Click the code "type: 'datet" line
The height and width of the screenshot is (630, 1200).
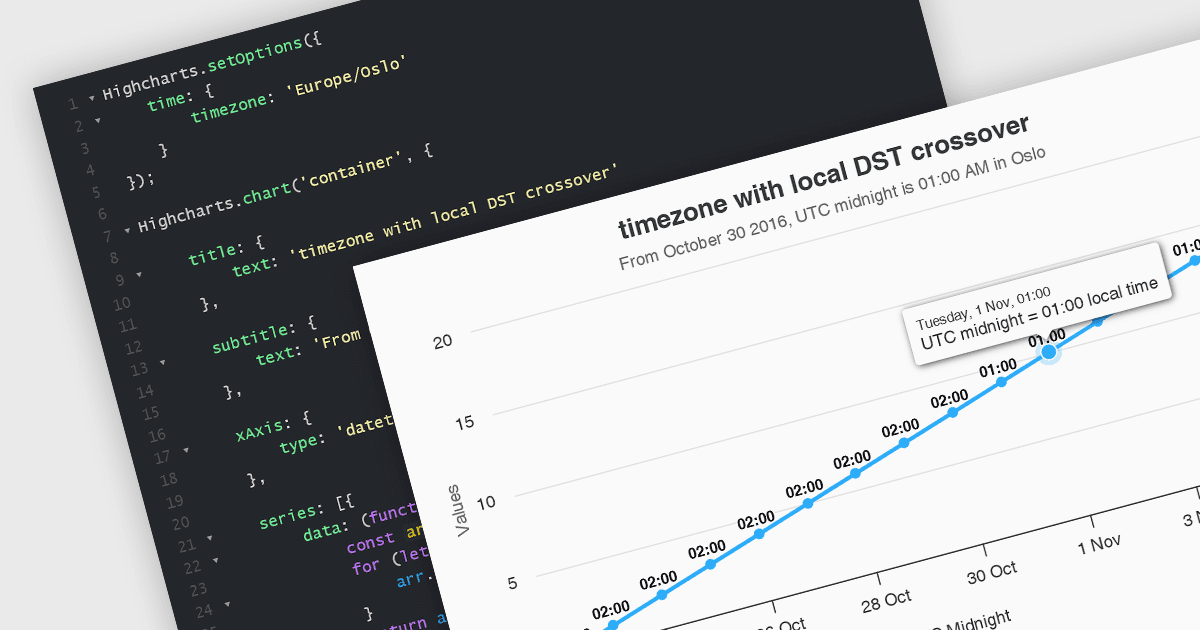(338, 434)
